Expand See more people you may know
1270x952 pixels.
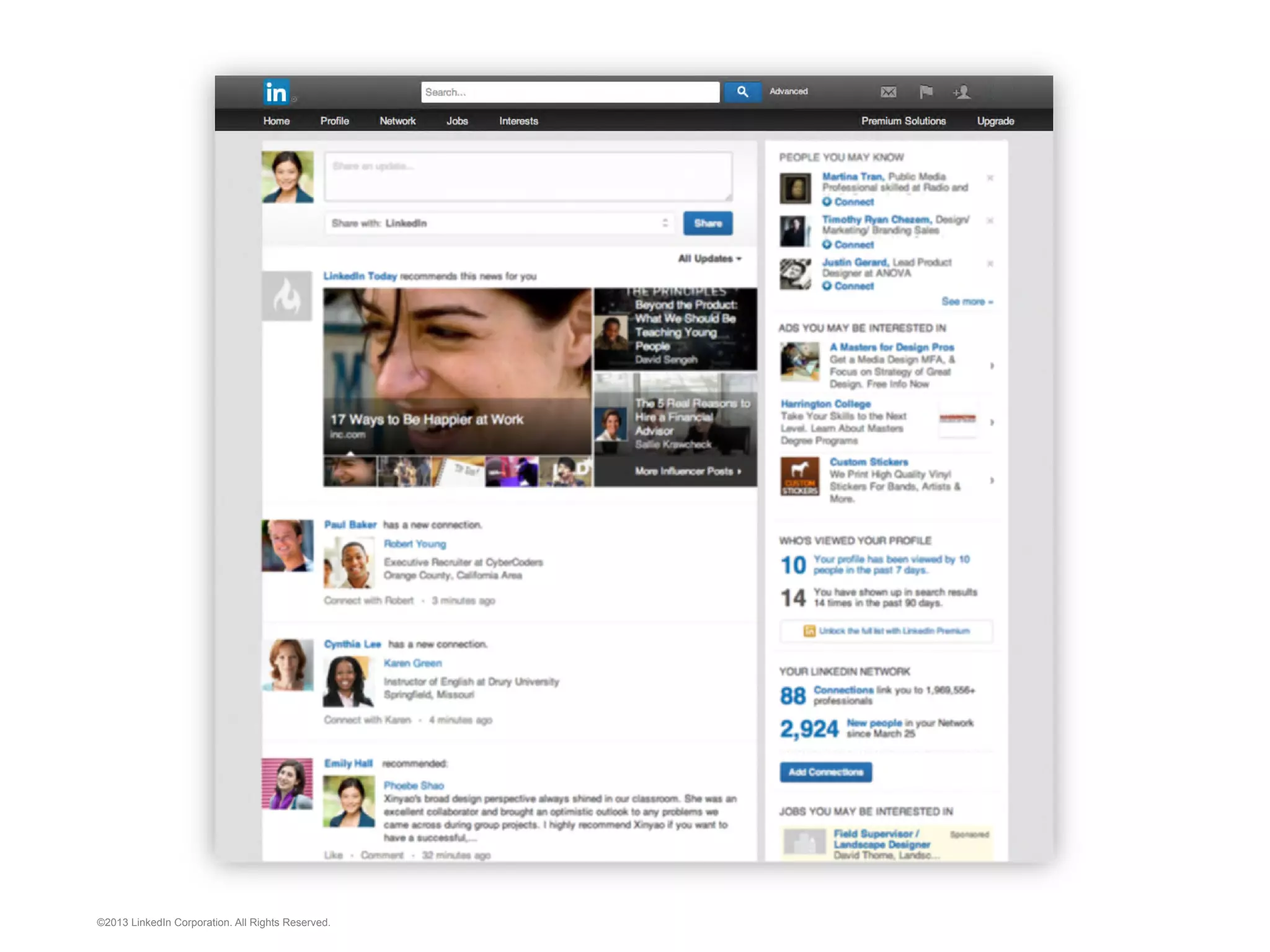pyautogui.click(x=967, y=301)
